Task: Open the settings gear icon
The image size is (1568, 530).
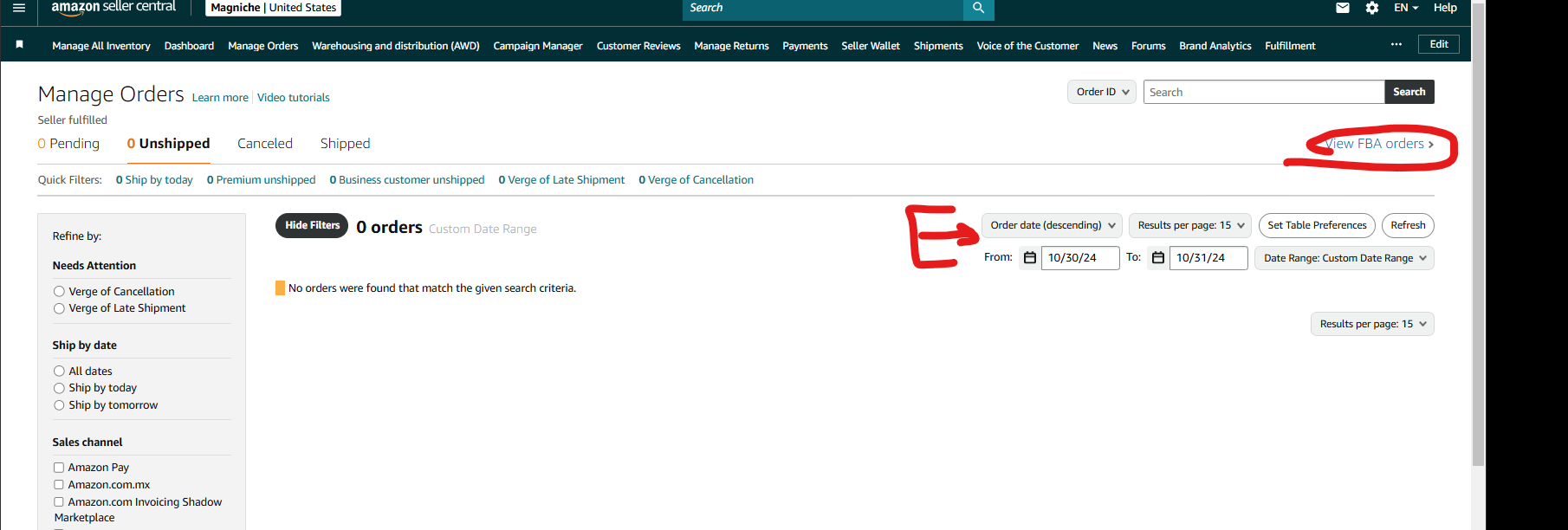Action: coord(1372,8)
